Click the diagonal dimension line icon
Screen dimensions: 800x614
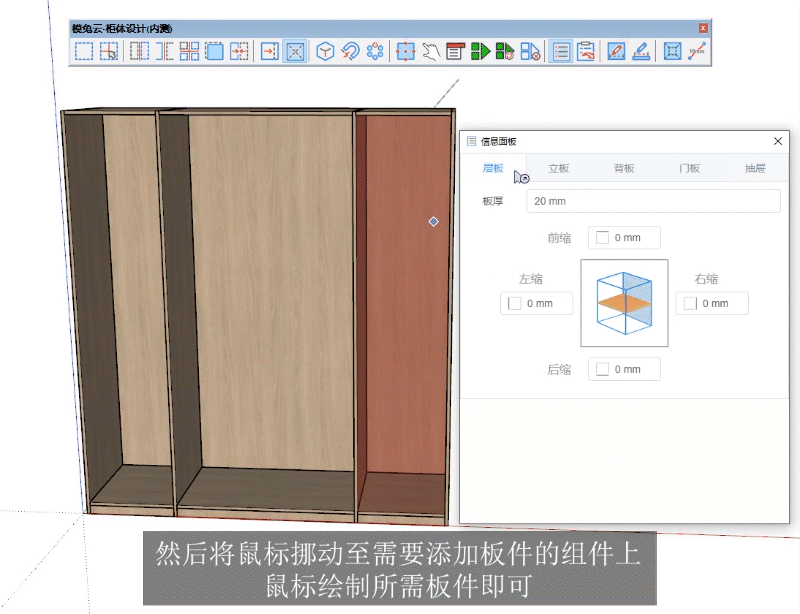coord(698,51)
